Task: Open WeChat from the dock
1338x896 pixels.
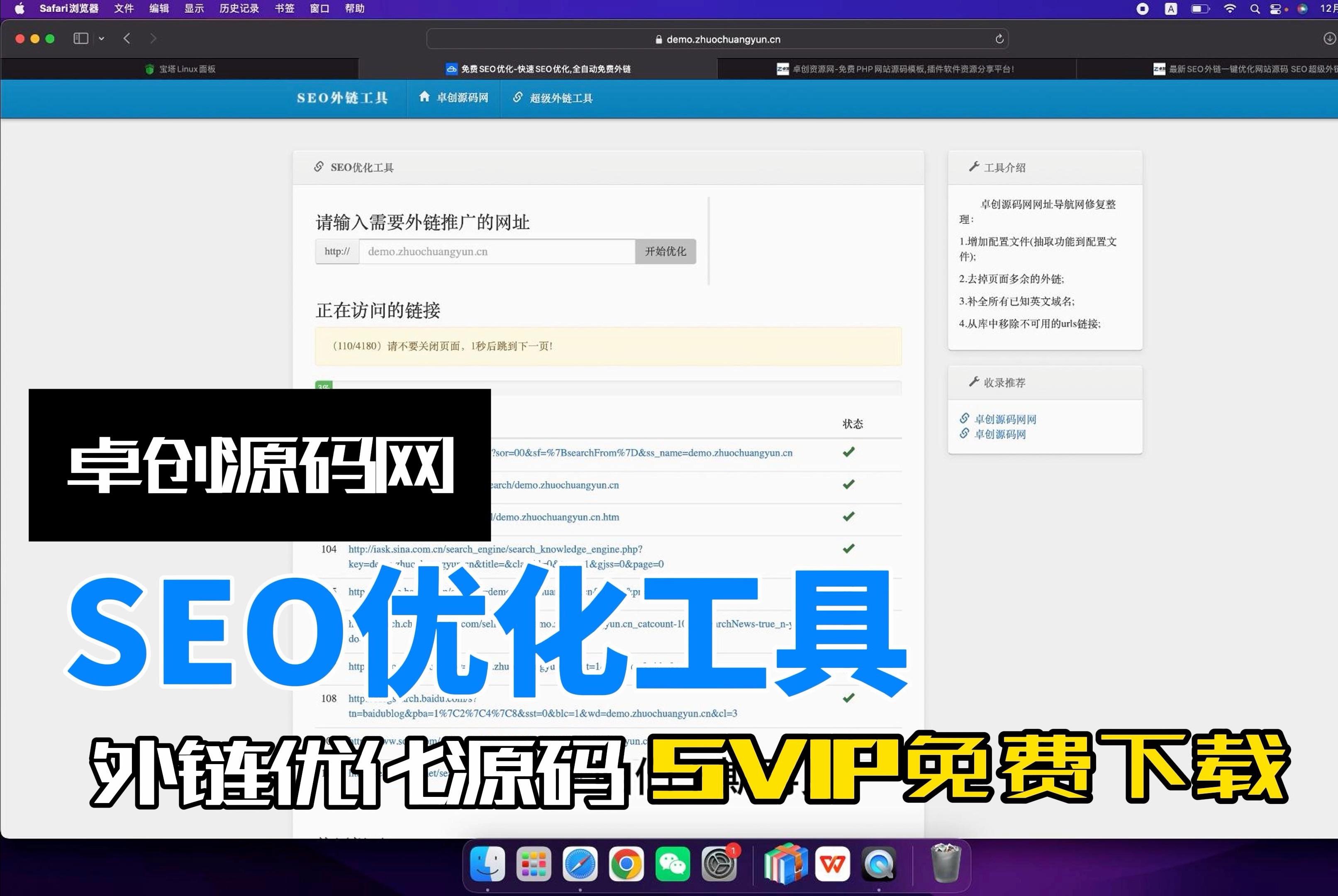Action: 672,864
